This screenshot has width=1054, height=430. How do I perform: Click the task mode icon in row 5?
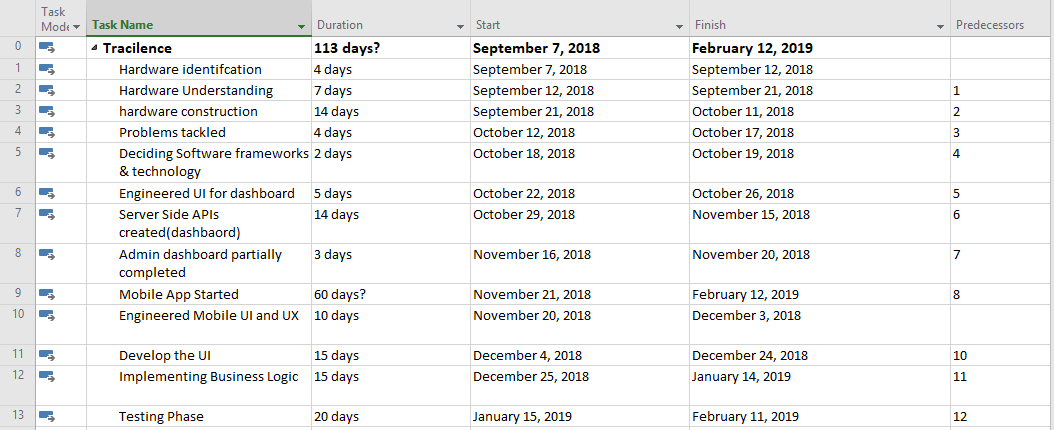point(47,153)
